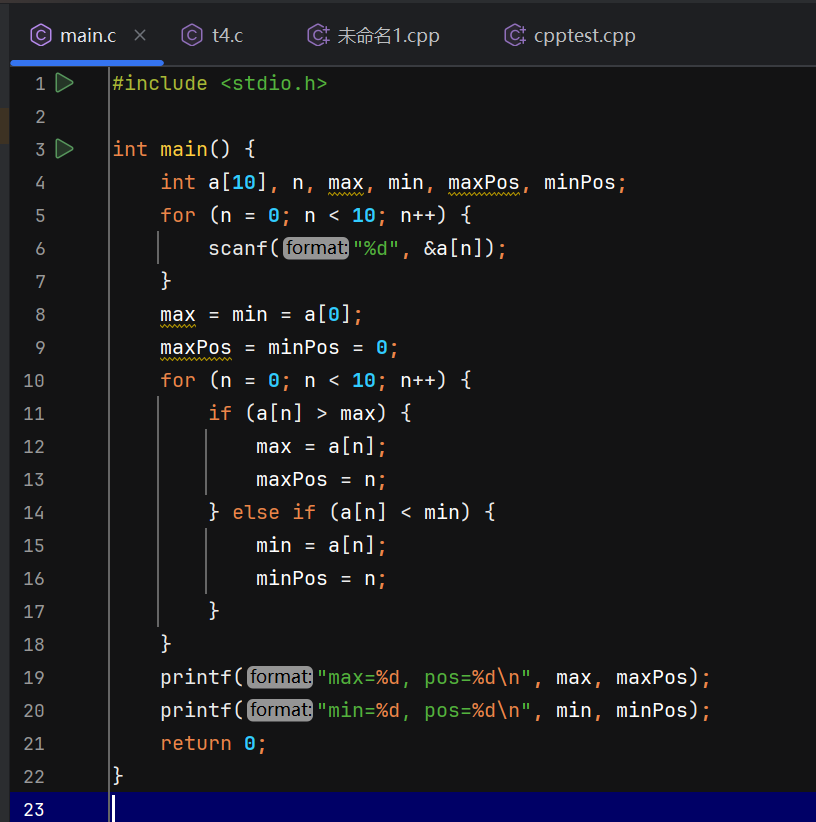816x822 pixels.
Task: Click line number 8 in the gutter
Action: [x=39, y=314]
